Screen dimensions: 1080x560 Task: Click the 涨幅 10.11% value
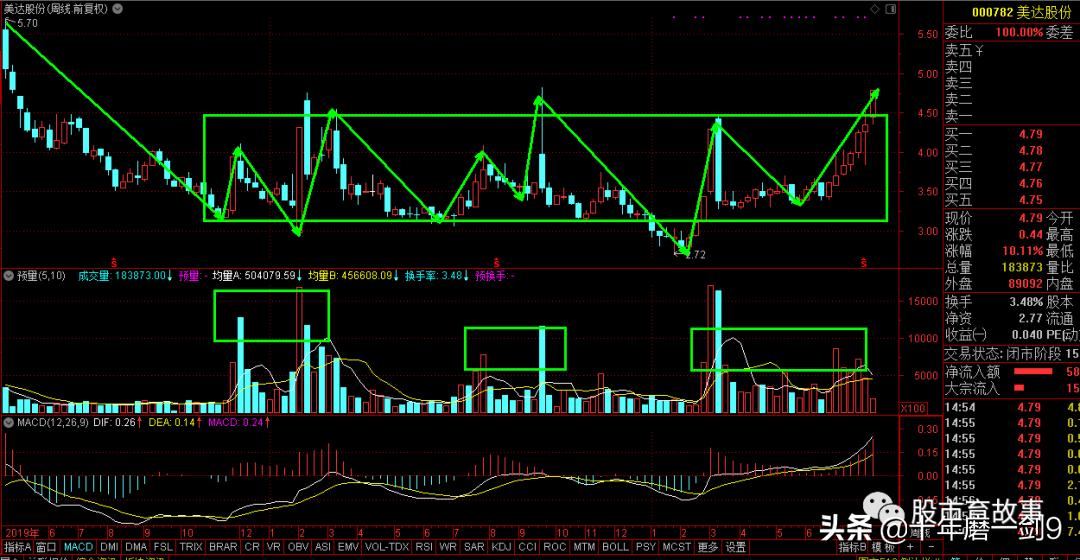(1023, 251)
